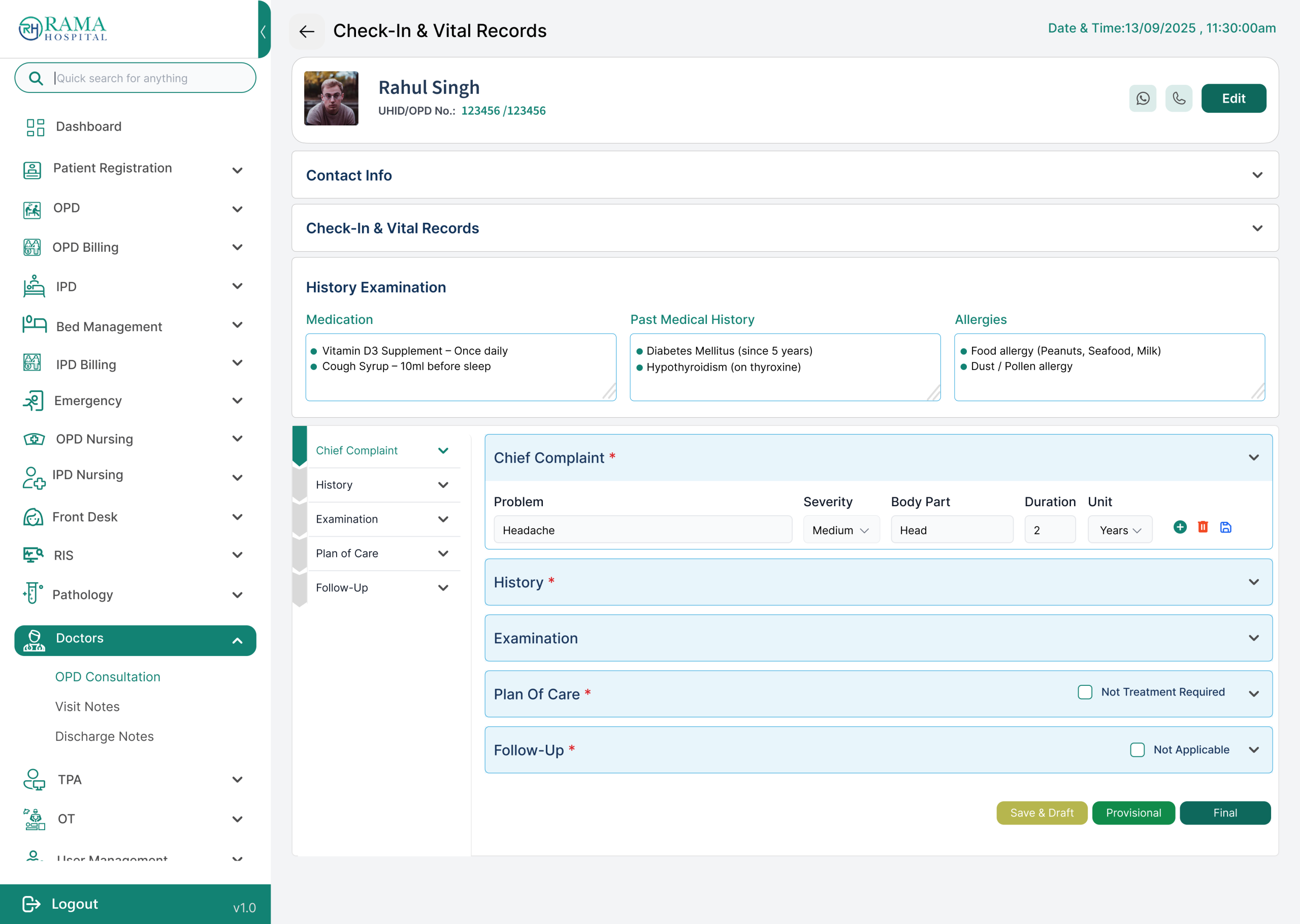Click the Body Part field Head
This screenshot has height=924, width=1300.
point(952,530)
